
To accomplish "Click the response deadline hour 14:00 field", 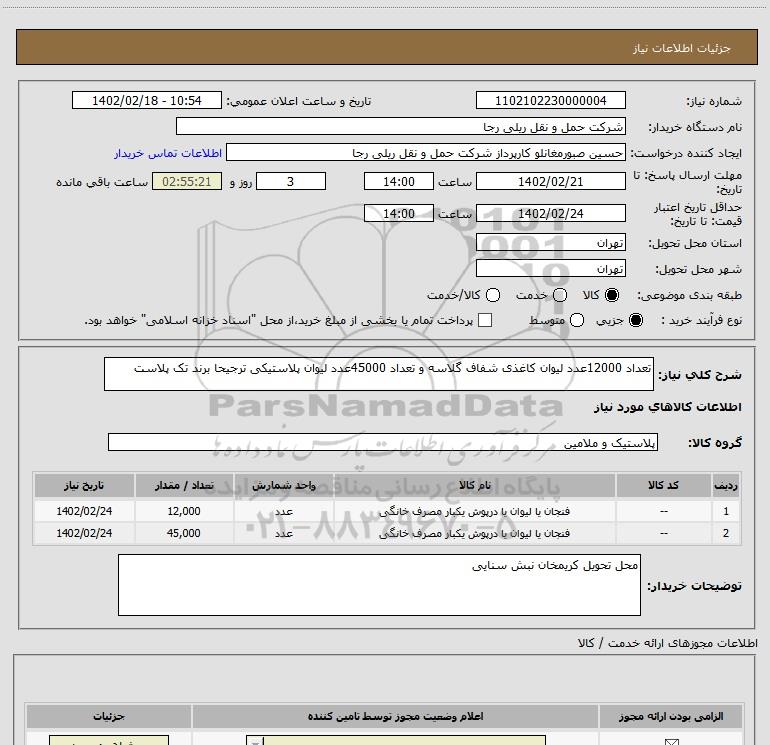I will coord(399,182).
